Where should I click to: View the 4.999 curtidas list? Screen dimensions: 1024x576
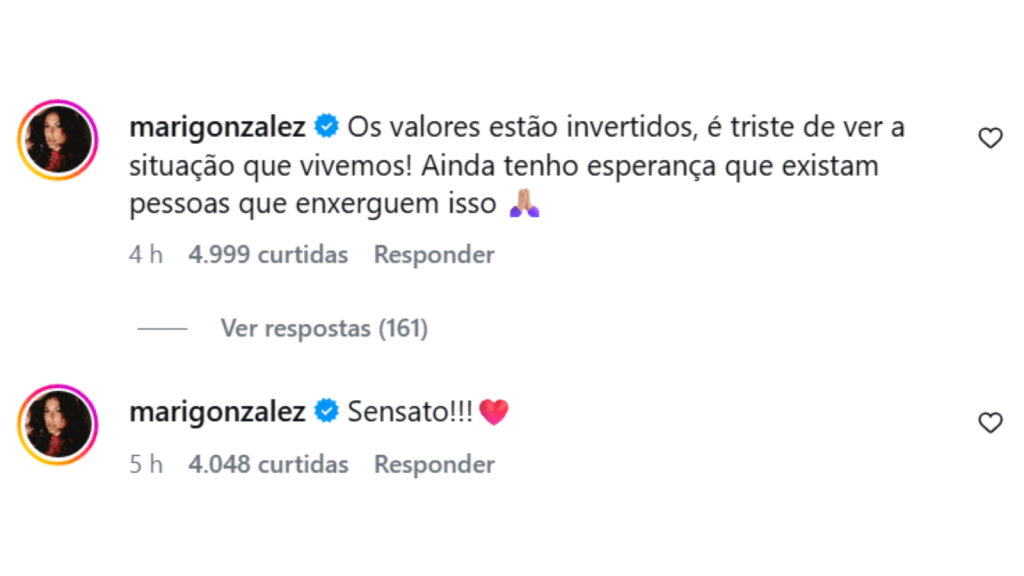point(268,255)
